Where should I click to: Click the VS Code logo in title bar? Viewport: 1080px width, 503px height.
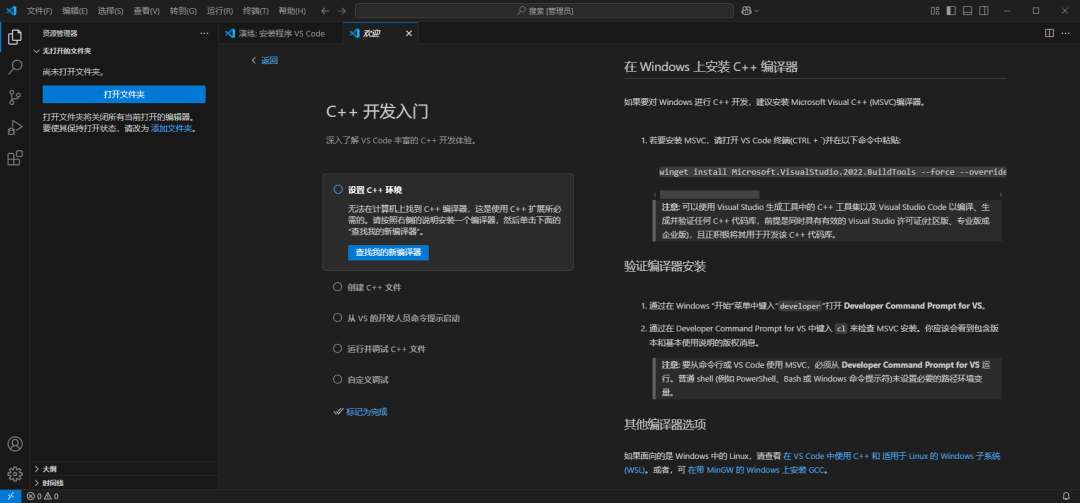point(11,10)
